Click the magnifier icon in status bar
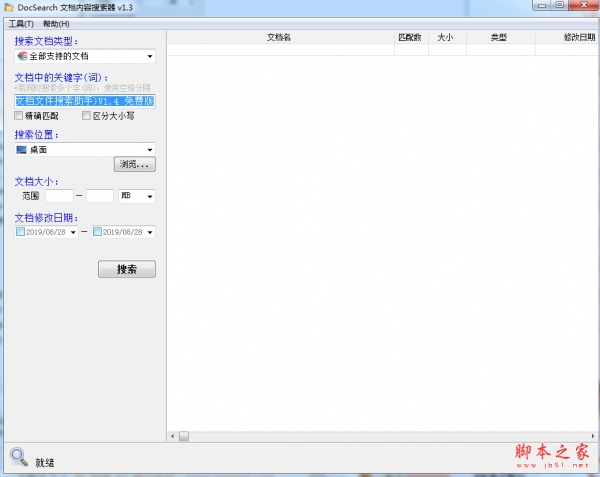 tap(18, 456)
